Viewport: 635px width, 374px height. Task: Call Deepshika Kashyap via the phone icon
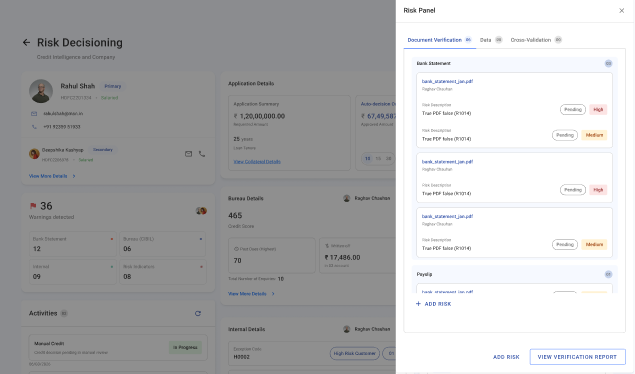202,154
